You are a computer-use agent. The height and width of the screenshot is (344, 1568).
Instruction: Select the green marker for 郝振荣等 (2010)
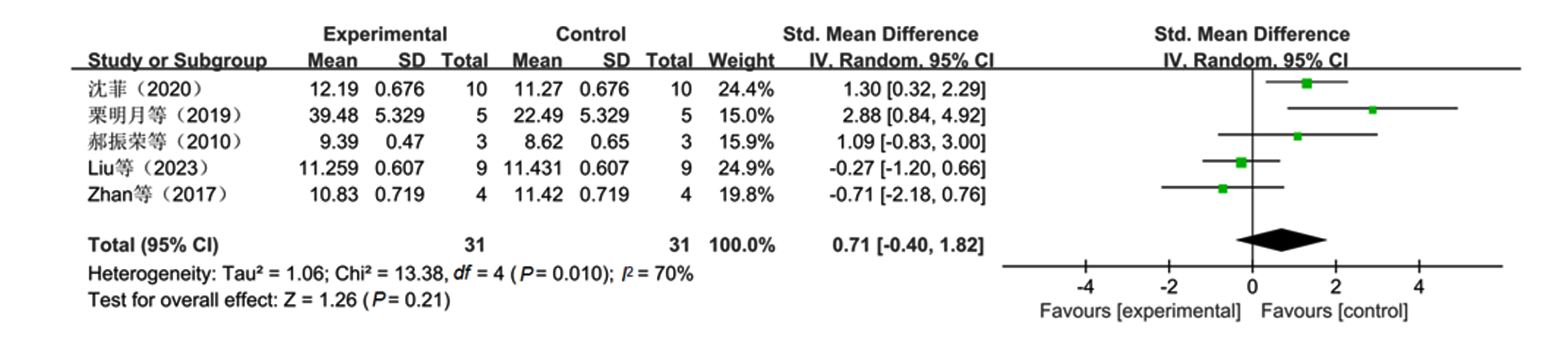[1298, 136]
